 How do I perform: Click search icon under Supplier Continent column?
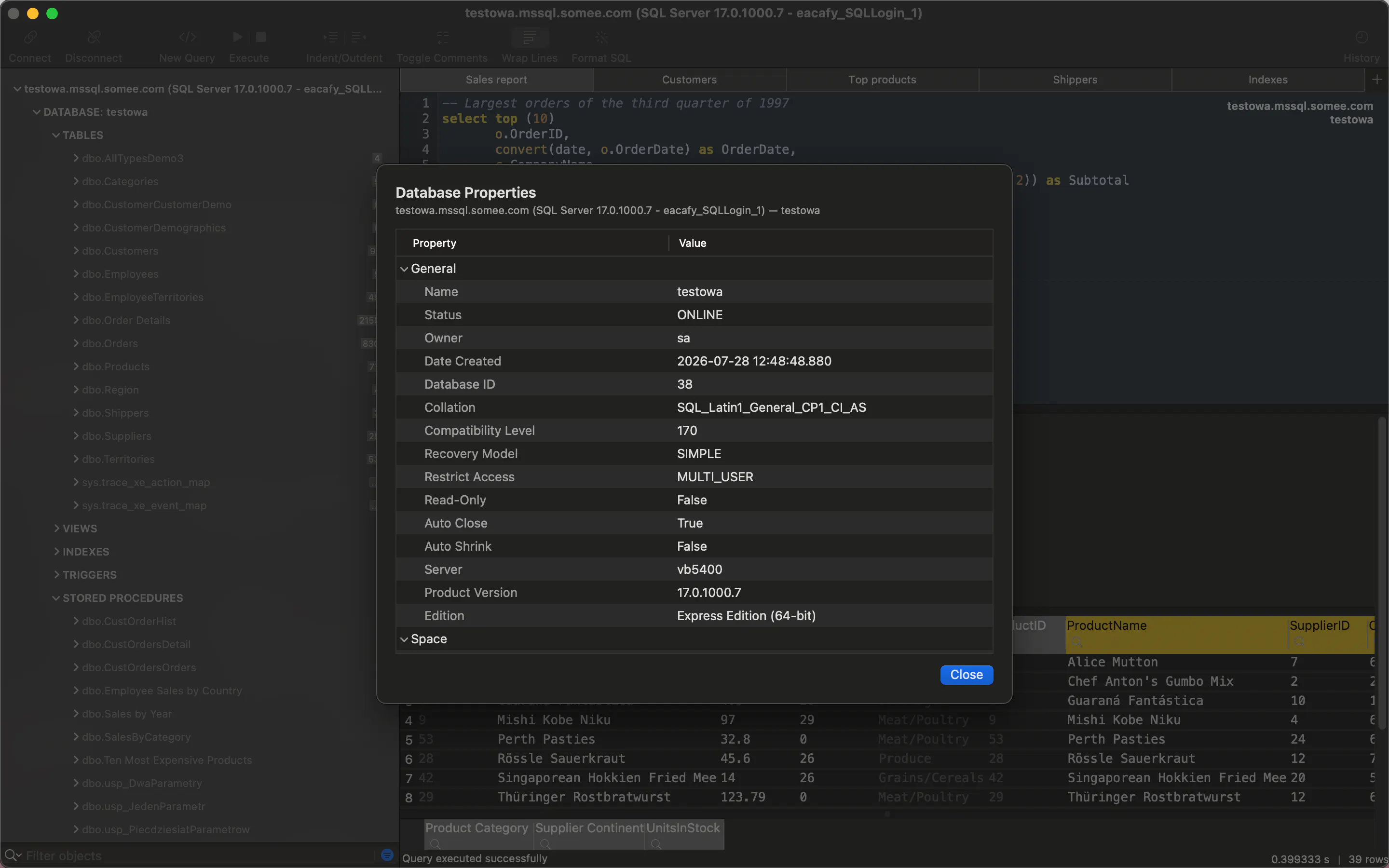pyautogui.click(x=545, y=844)
